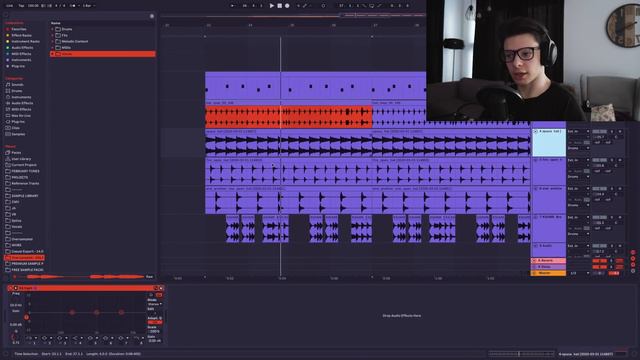Viewport: 640px width, 360px height.
Task: Clear the browser search field
Action: [152, 16]
